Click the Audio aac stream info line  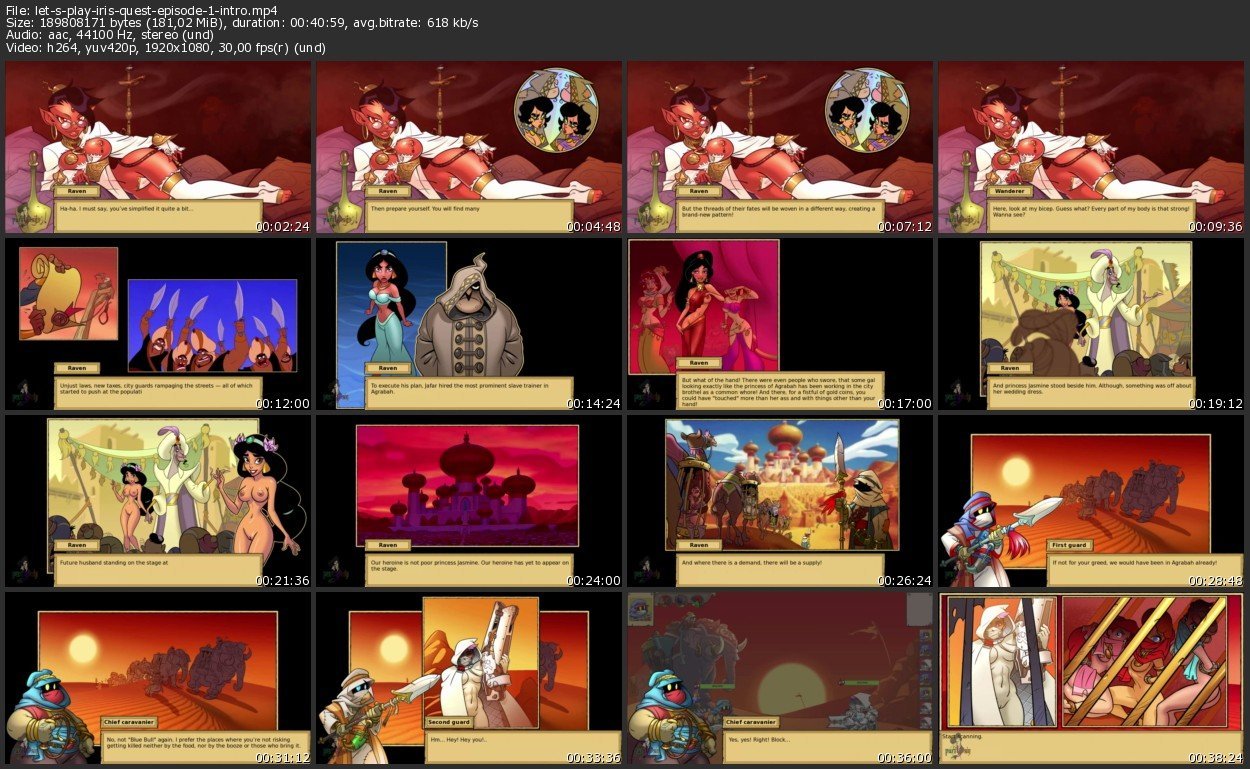[109, 35]
